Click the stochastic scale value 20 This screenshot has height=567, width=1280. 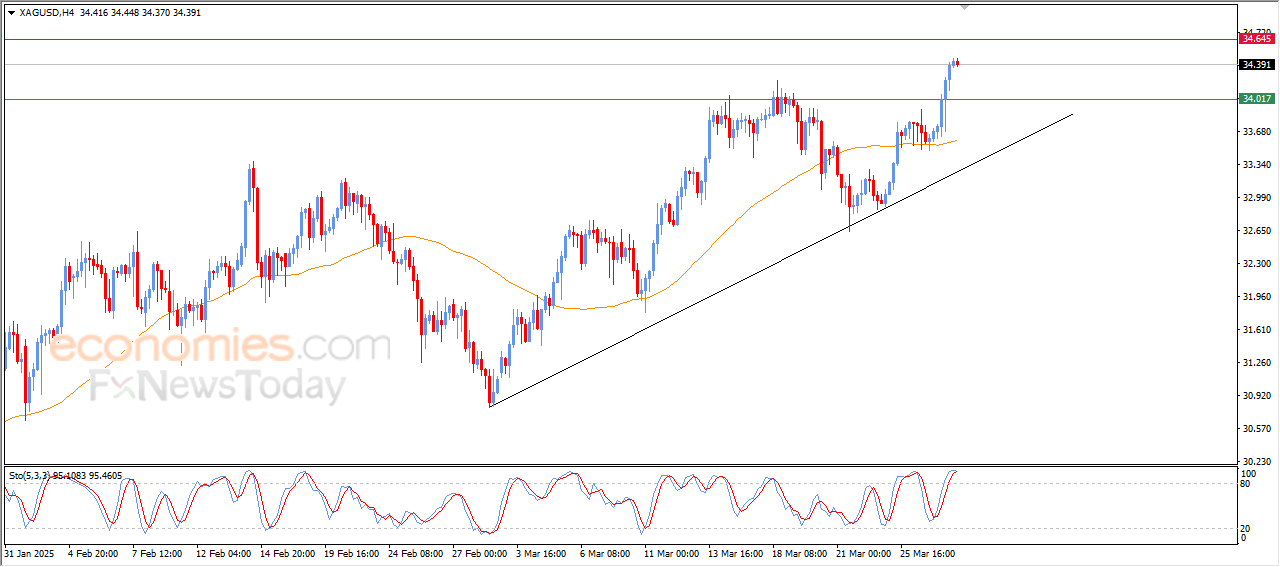pos(1246,527)
